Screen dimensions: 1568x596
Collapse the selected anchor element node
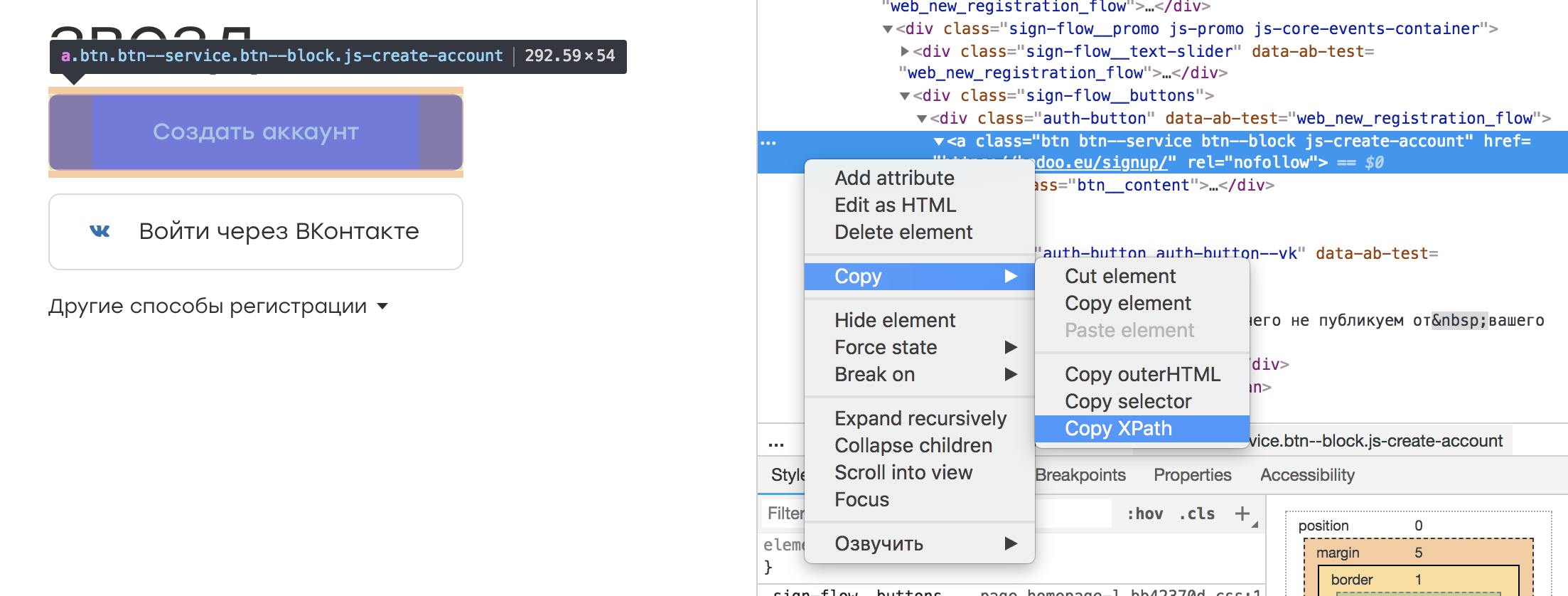coord(939,142)
